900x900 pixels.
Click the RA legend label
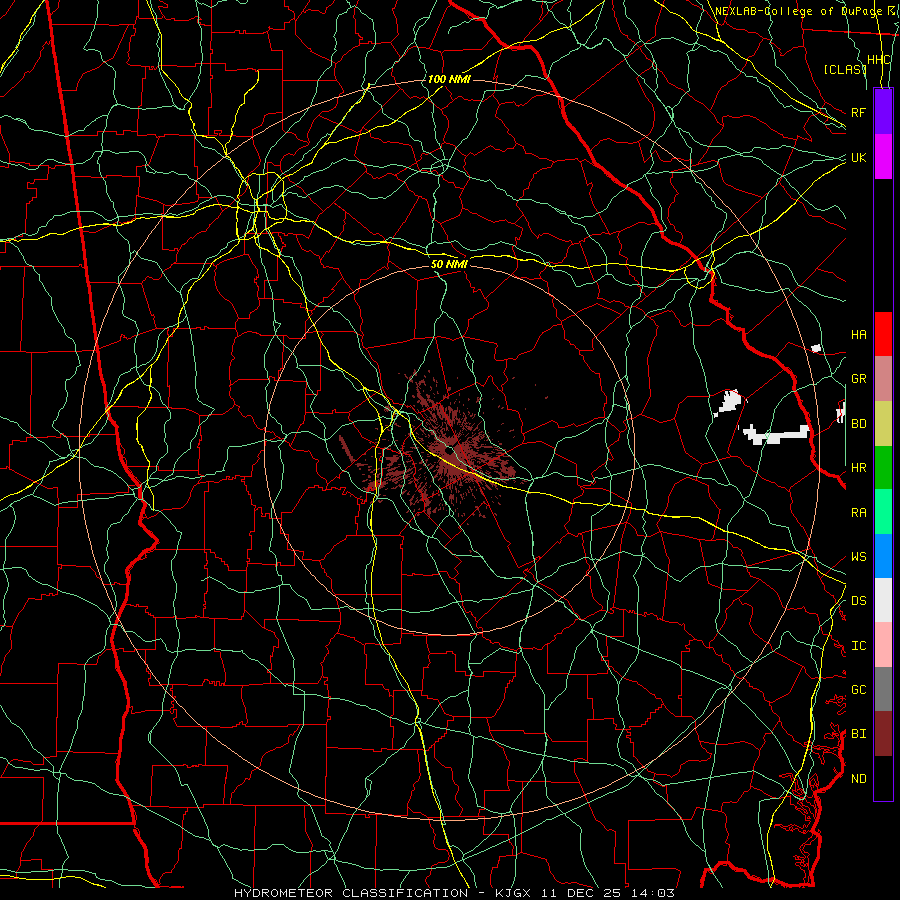858,512
